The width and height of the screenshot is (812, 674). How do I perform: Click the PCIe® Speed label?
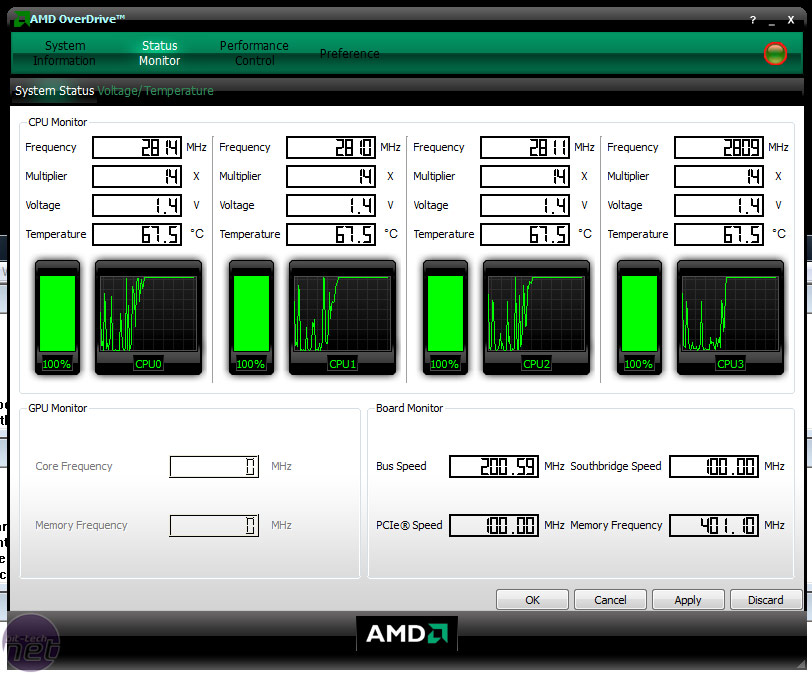pyautogui.click(x=409, y=525)
